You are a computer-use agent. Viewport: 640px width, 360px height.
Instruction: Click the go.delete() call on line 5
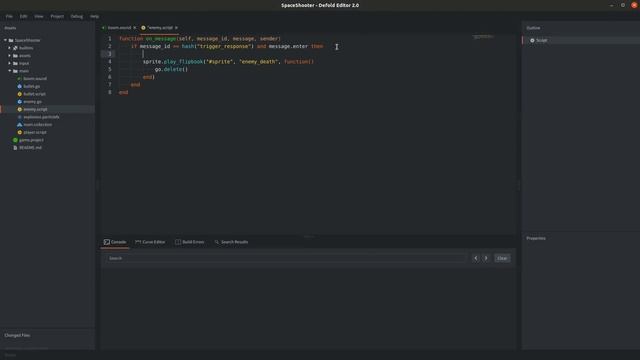click(171, 69)
